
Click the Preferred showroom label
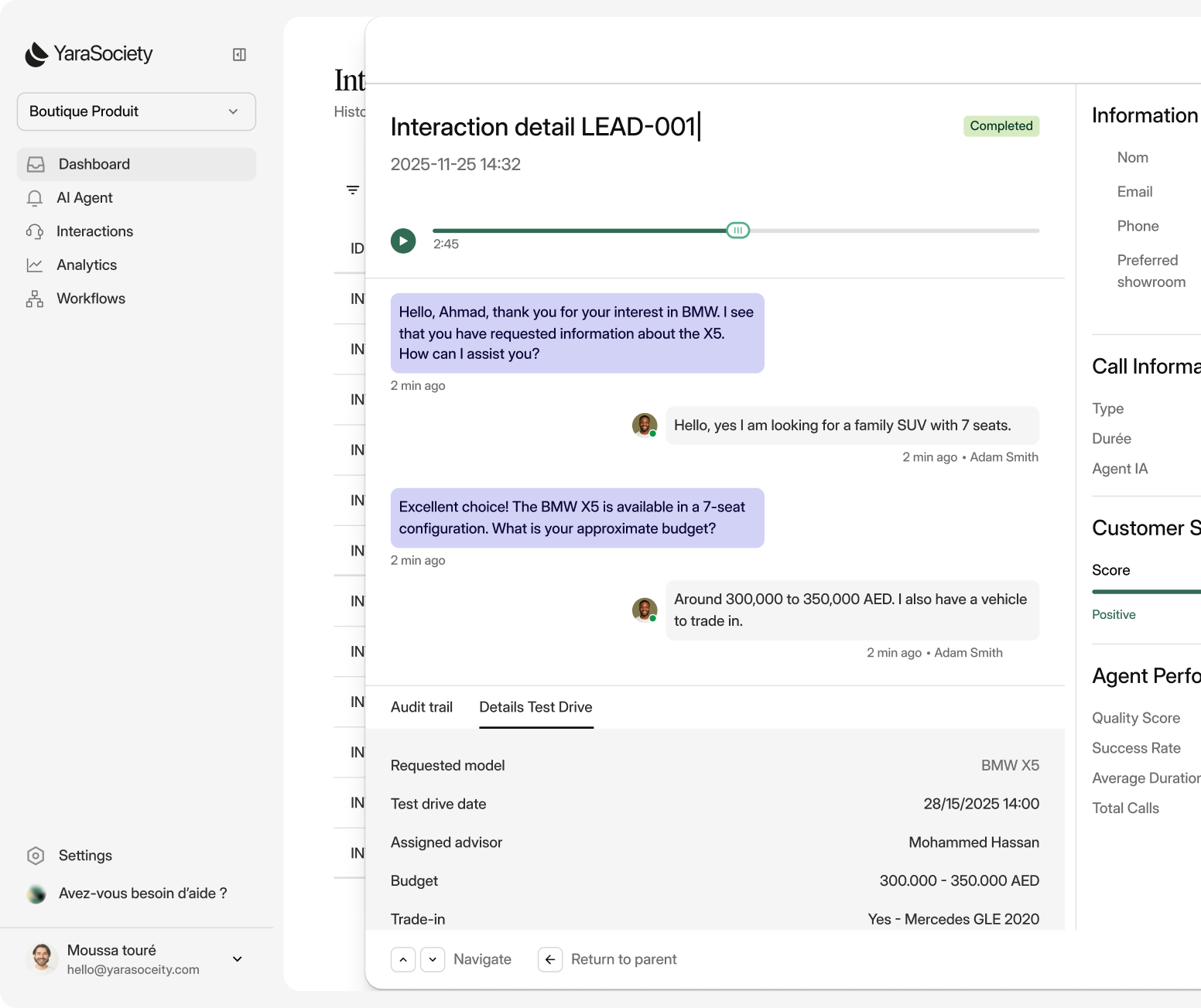point(1151,271)
